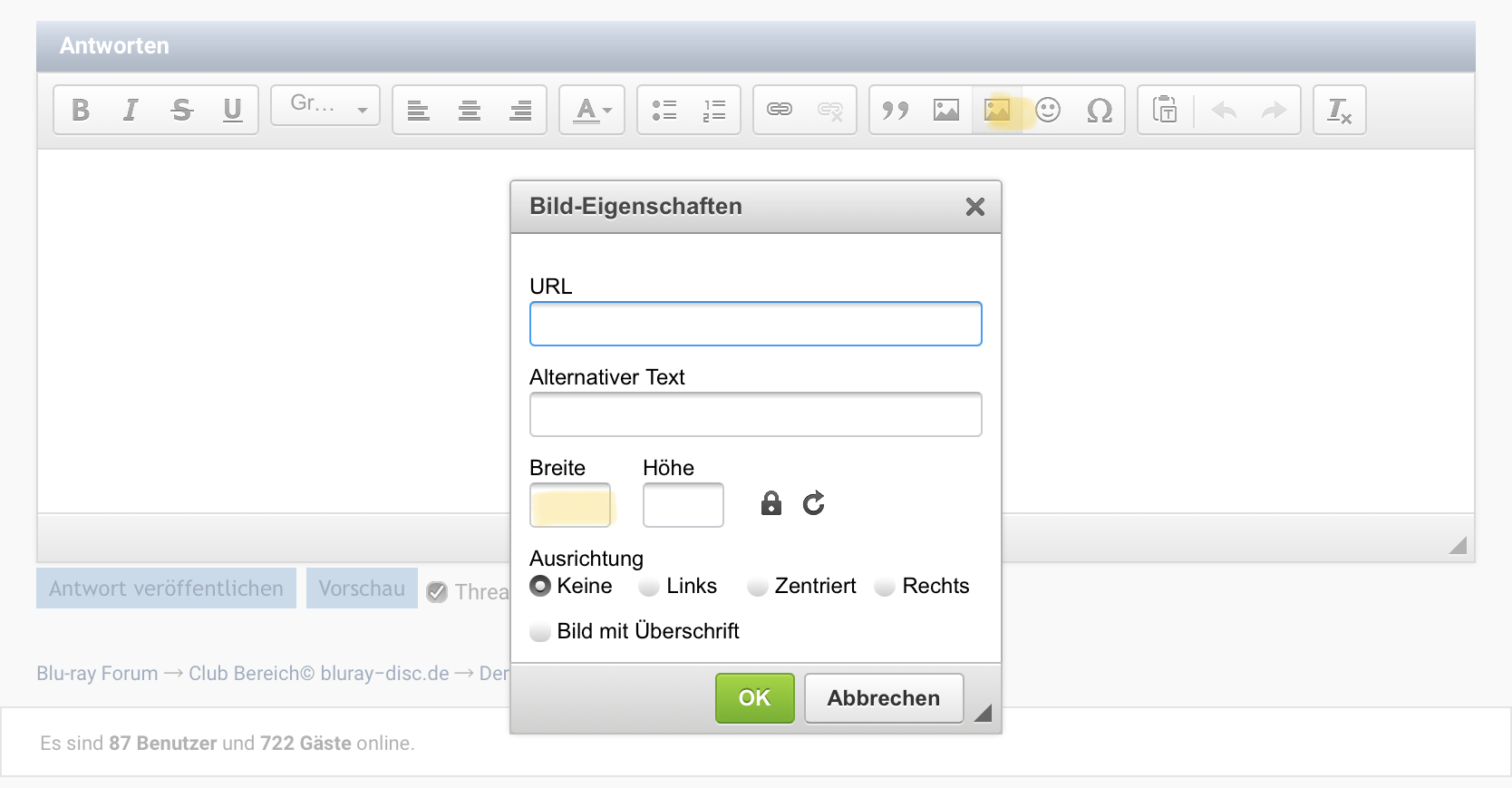Image resolution: width=1512 pixels, height=788 pixels.
Task: Open the text color dropdown
Action: pos(592,110)
